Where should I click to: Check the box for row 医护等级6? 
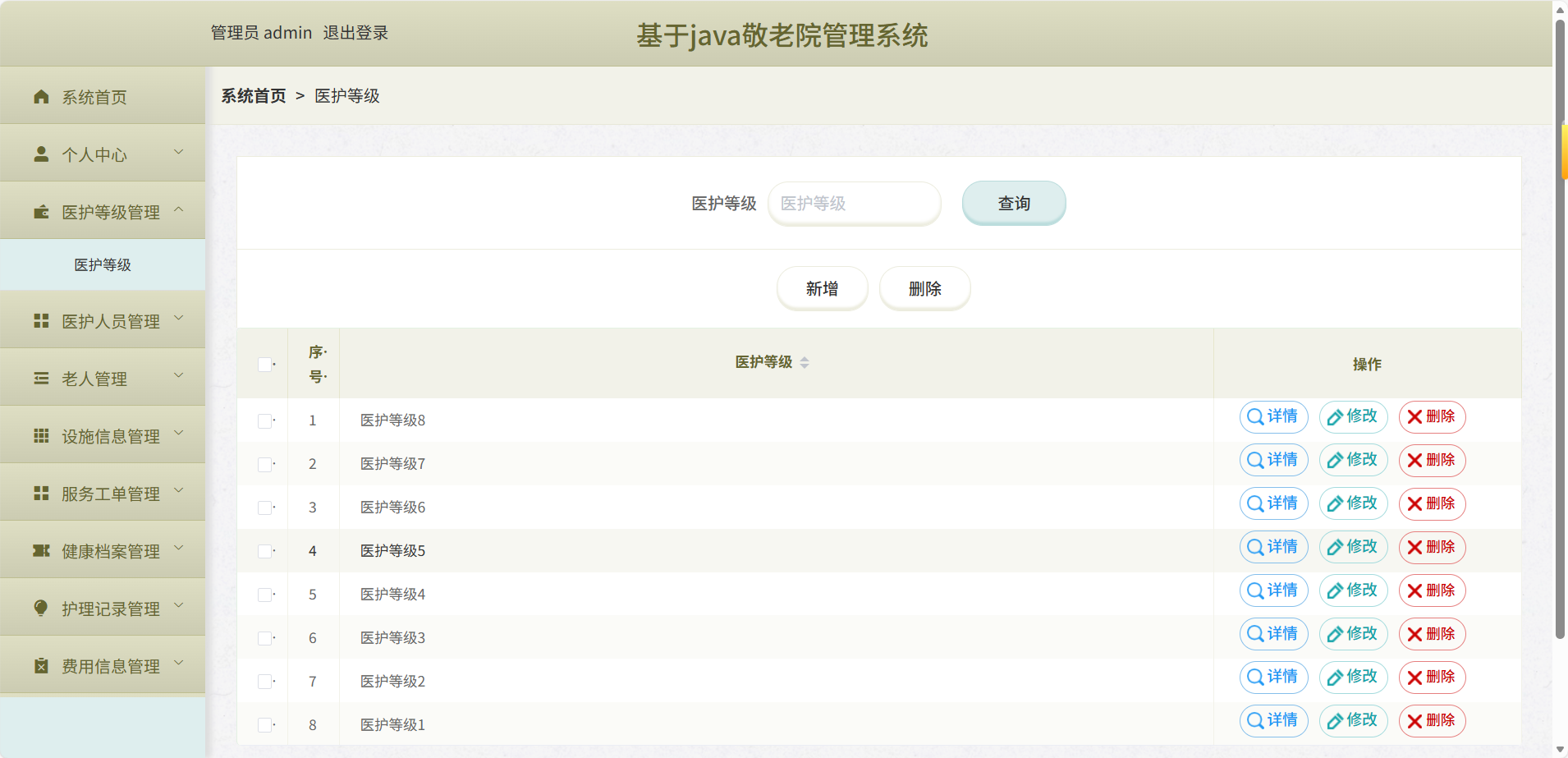coord(264,508)
